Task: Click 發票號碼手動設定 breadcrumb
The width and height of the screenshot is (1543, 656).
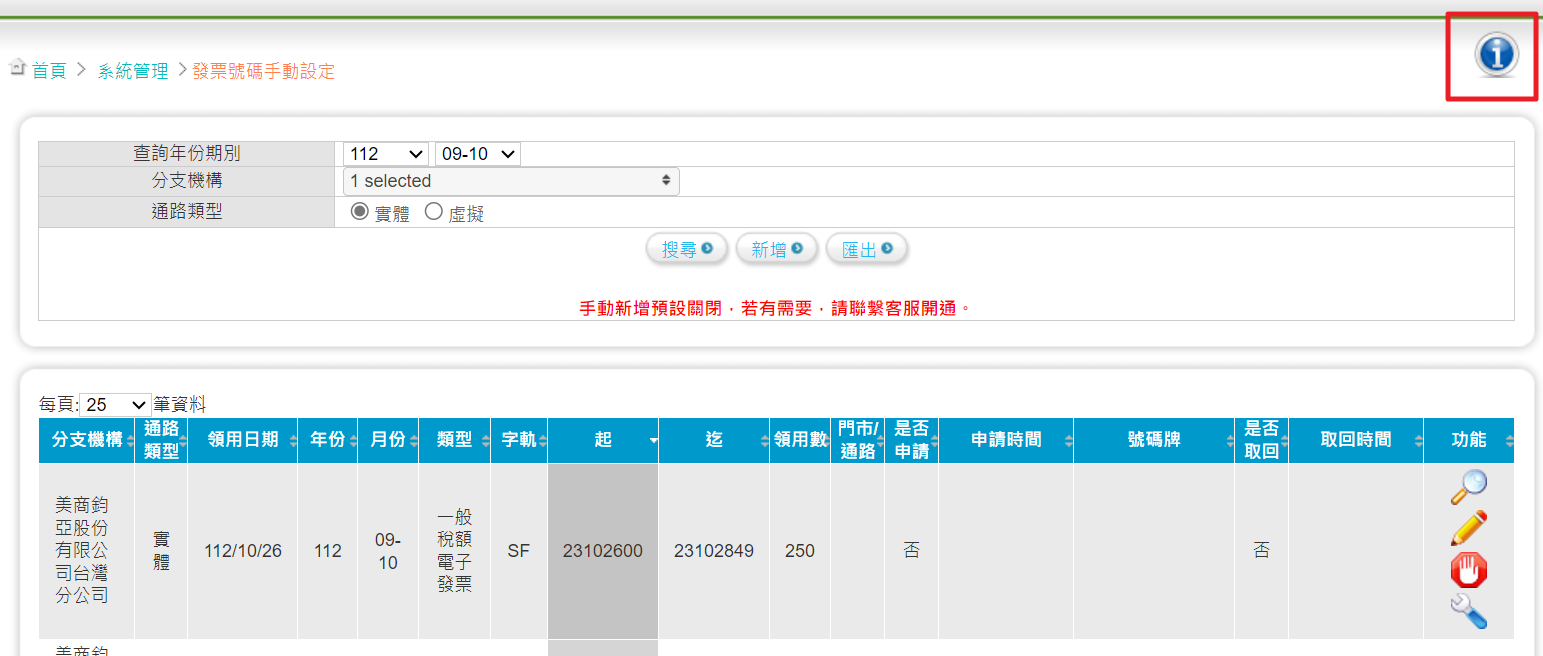Action: click(x=263, y=71)
